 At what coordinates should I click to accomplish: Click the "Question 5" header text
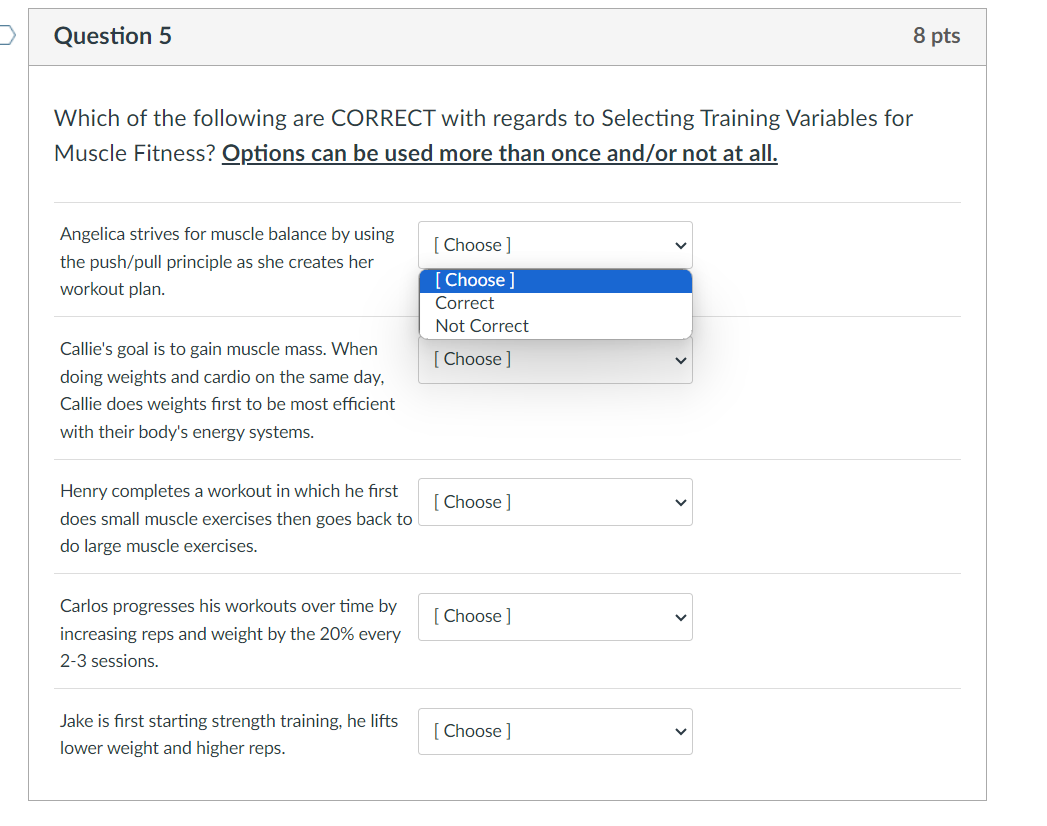112,35
